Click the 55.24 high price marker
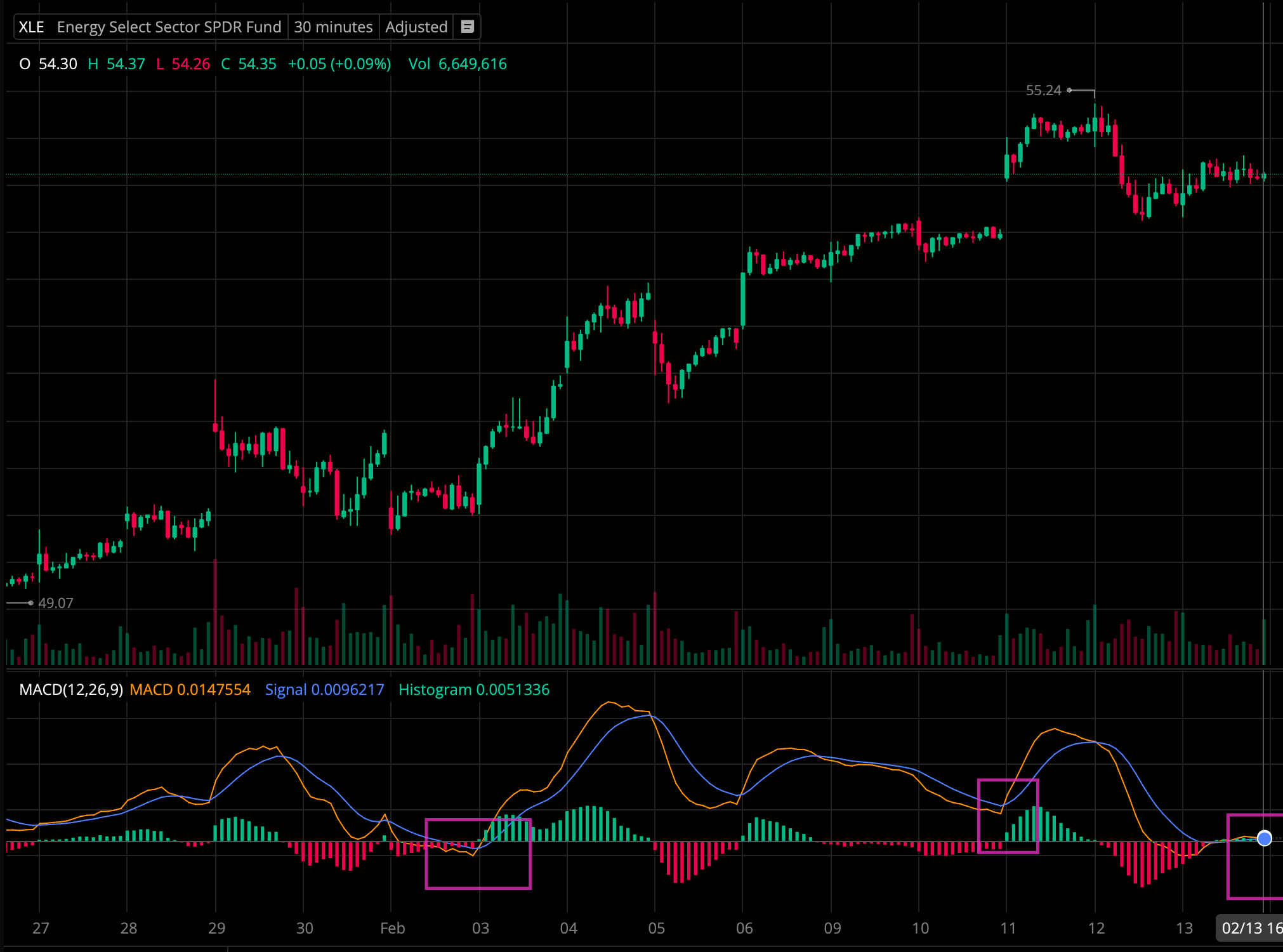 coord(1043,90)
